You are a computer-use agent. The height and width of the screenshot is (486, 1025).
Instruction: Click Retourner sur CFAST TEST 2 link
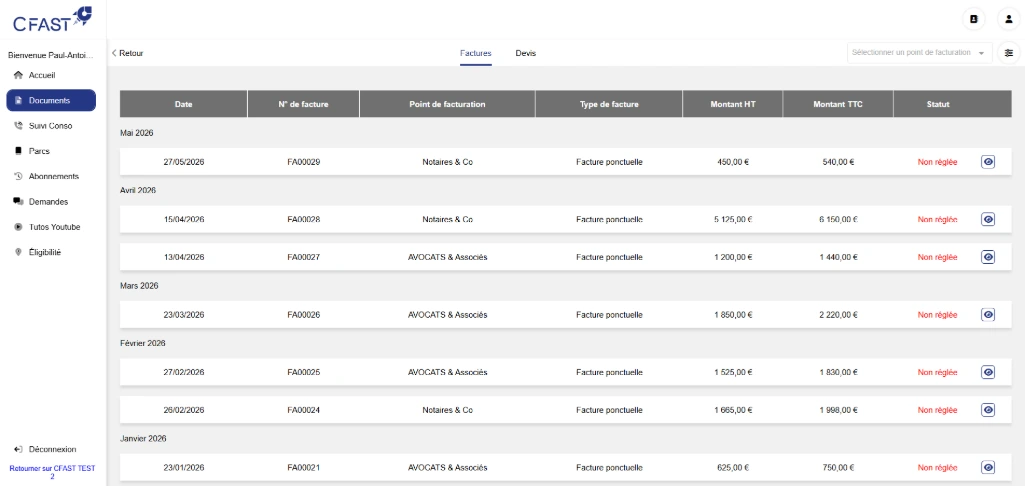[52, 472]
